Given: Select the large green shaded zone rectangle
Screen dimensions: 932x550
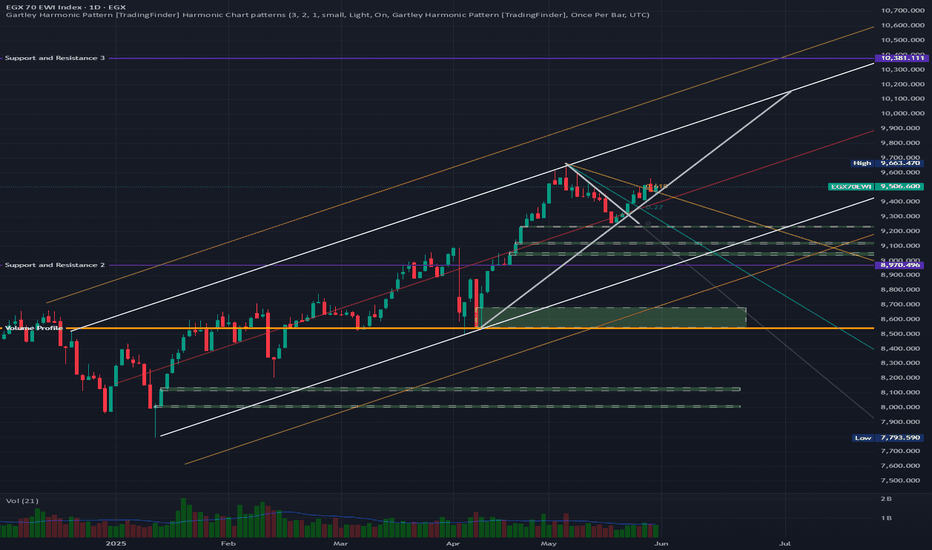Looking at the screenshot, I should point(612,318).
